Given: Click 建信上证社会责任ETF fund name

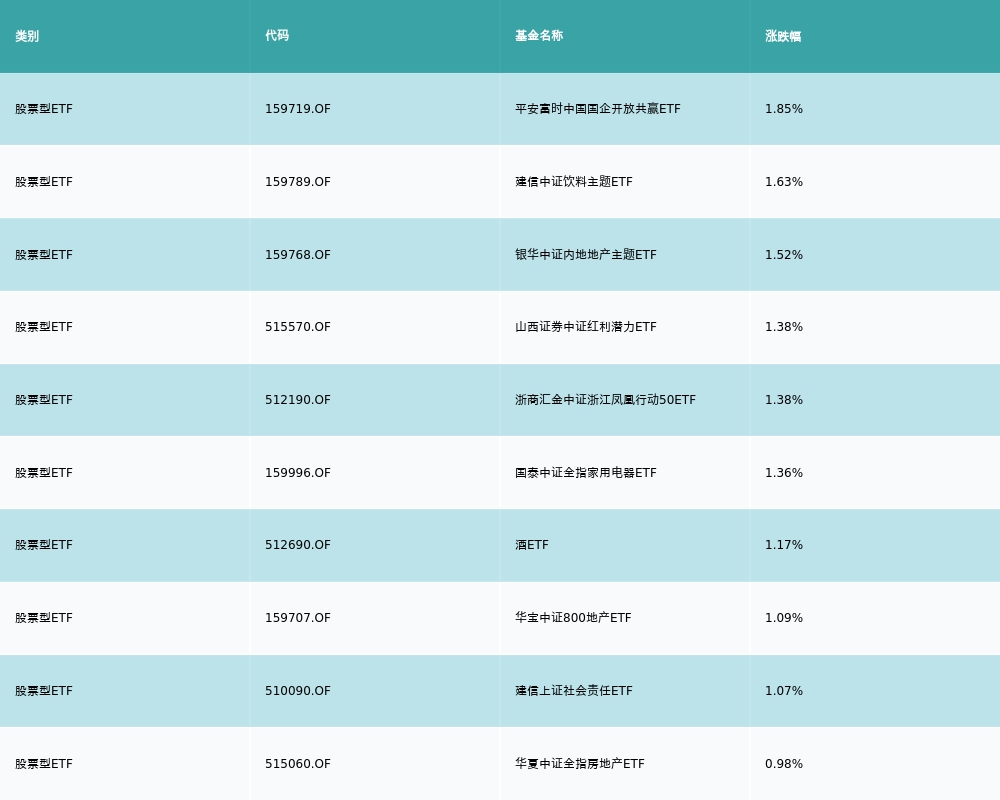Looking at the screenshot, I should point(574,691).
